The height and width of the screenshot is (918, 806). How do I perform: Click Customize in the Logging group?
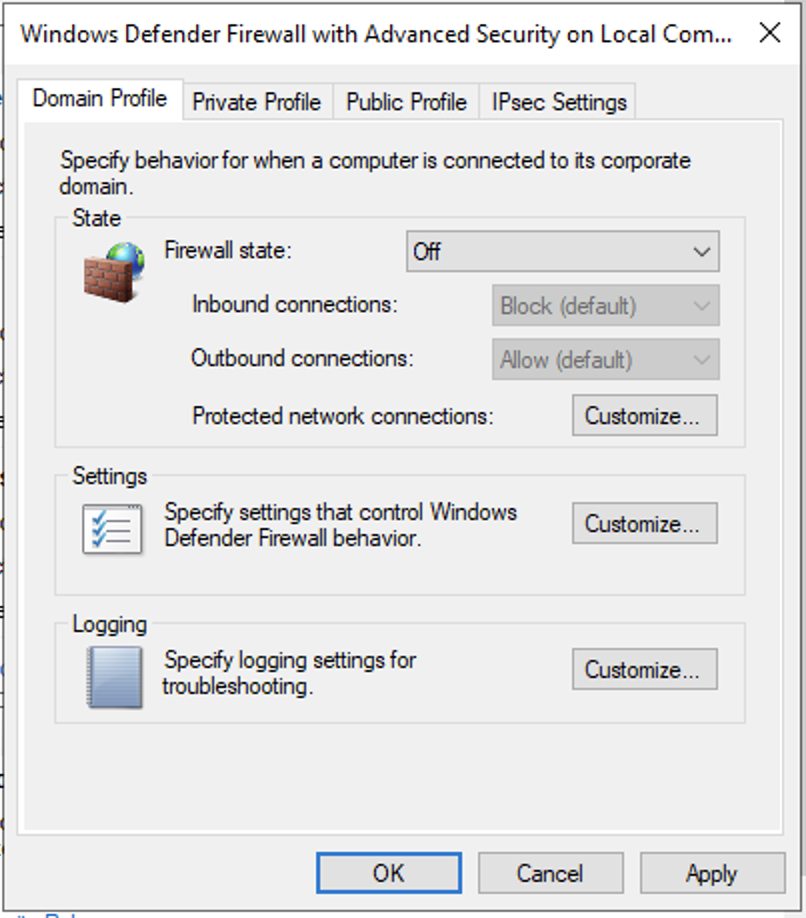tap(644, 669)
